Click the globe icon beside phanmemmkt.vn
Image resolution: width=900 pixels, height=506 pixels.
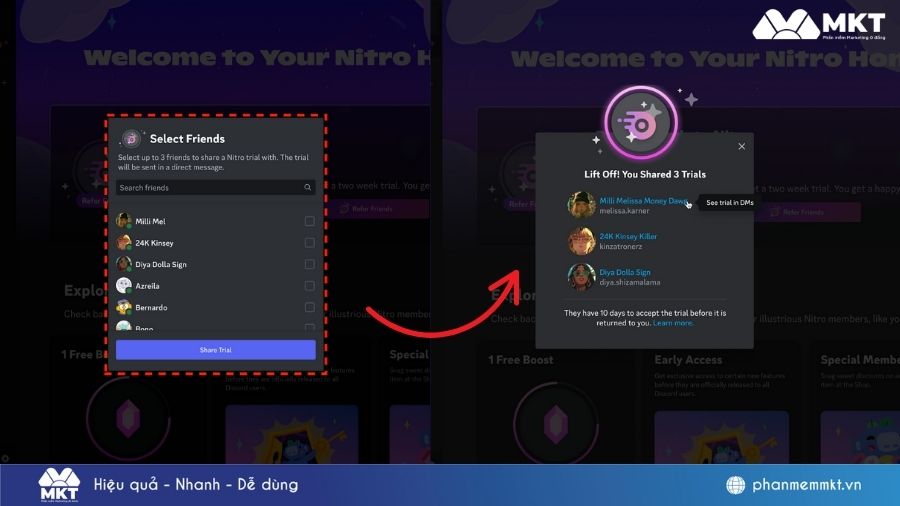point(735,485)
